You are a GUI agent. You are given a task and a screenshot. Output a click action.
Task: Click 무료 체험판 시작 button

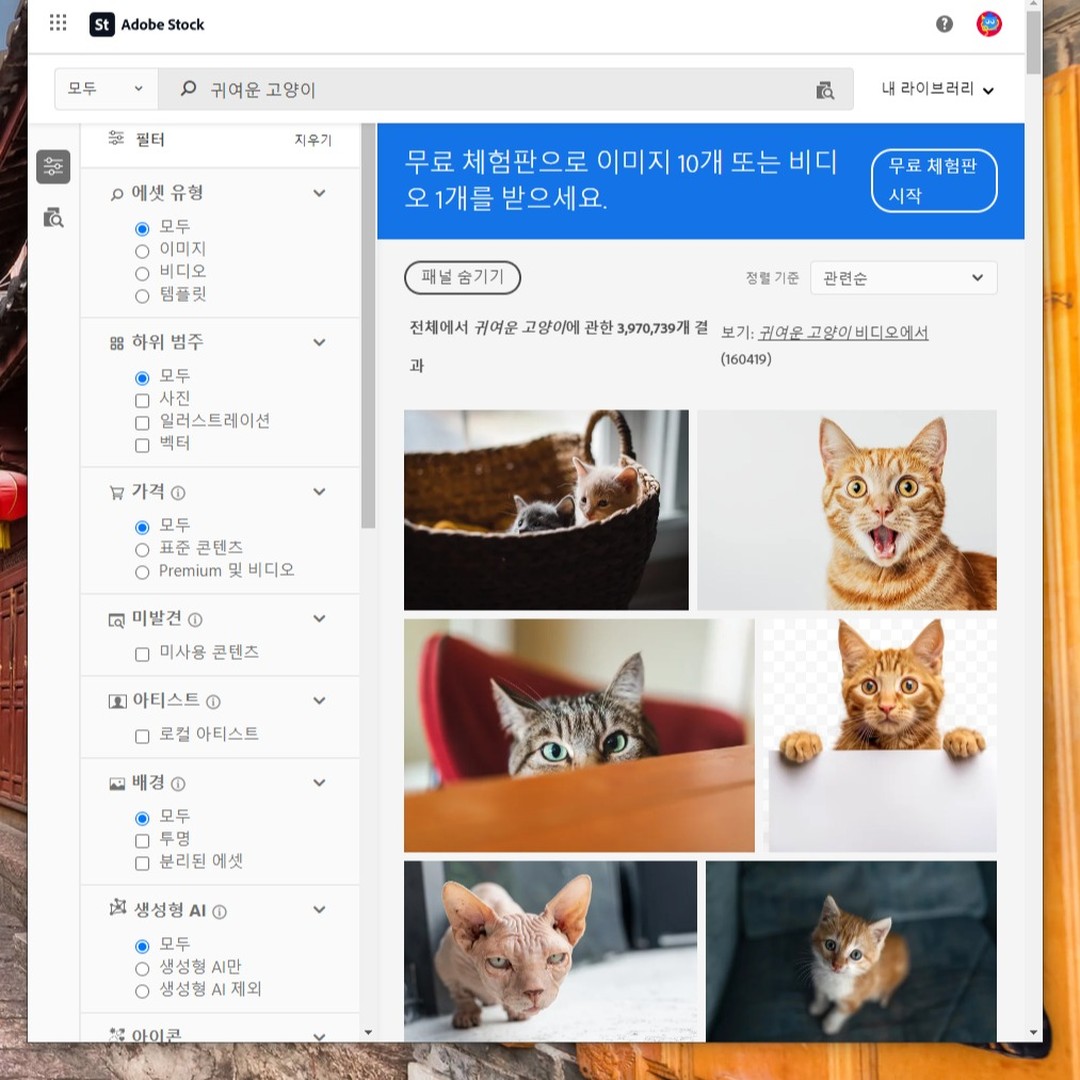point(934,180)
